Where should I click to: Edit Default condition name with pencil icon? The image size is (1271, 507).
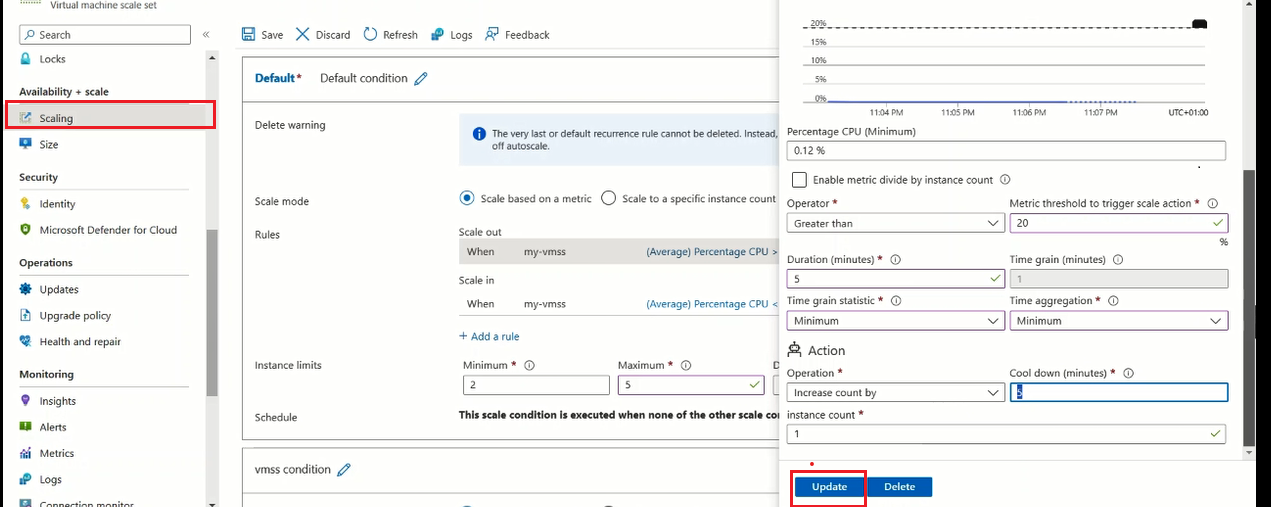tap(421, 78)
